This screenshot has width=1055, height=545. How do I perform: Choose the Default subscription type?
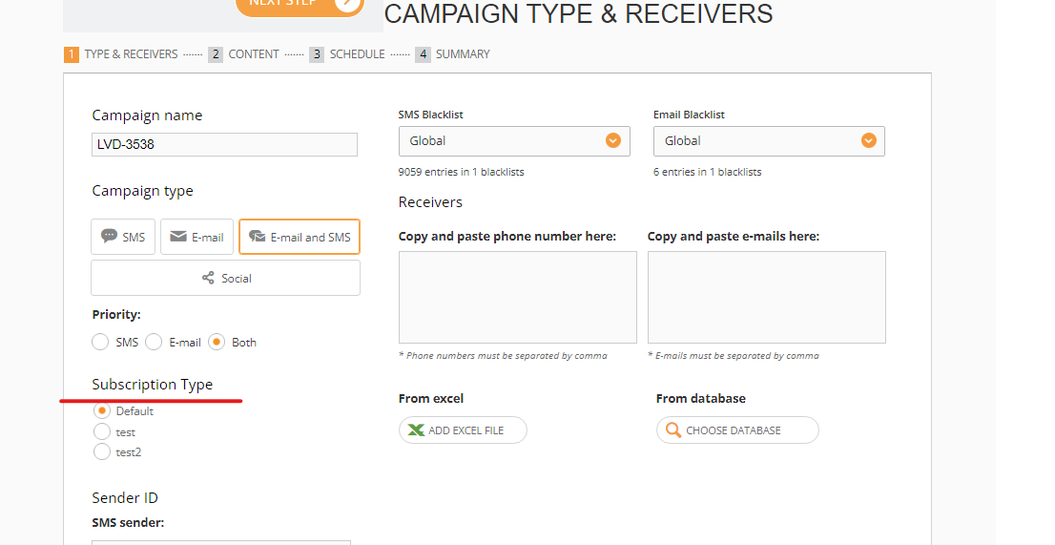pyautogui.click(x=101, y=411)
